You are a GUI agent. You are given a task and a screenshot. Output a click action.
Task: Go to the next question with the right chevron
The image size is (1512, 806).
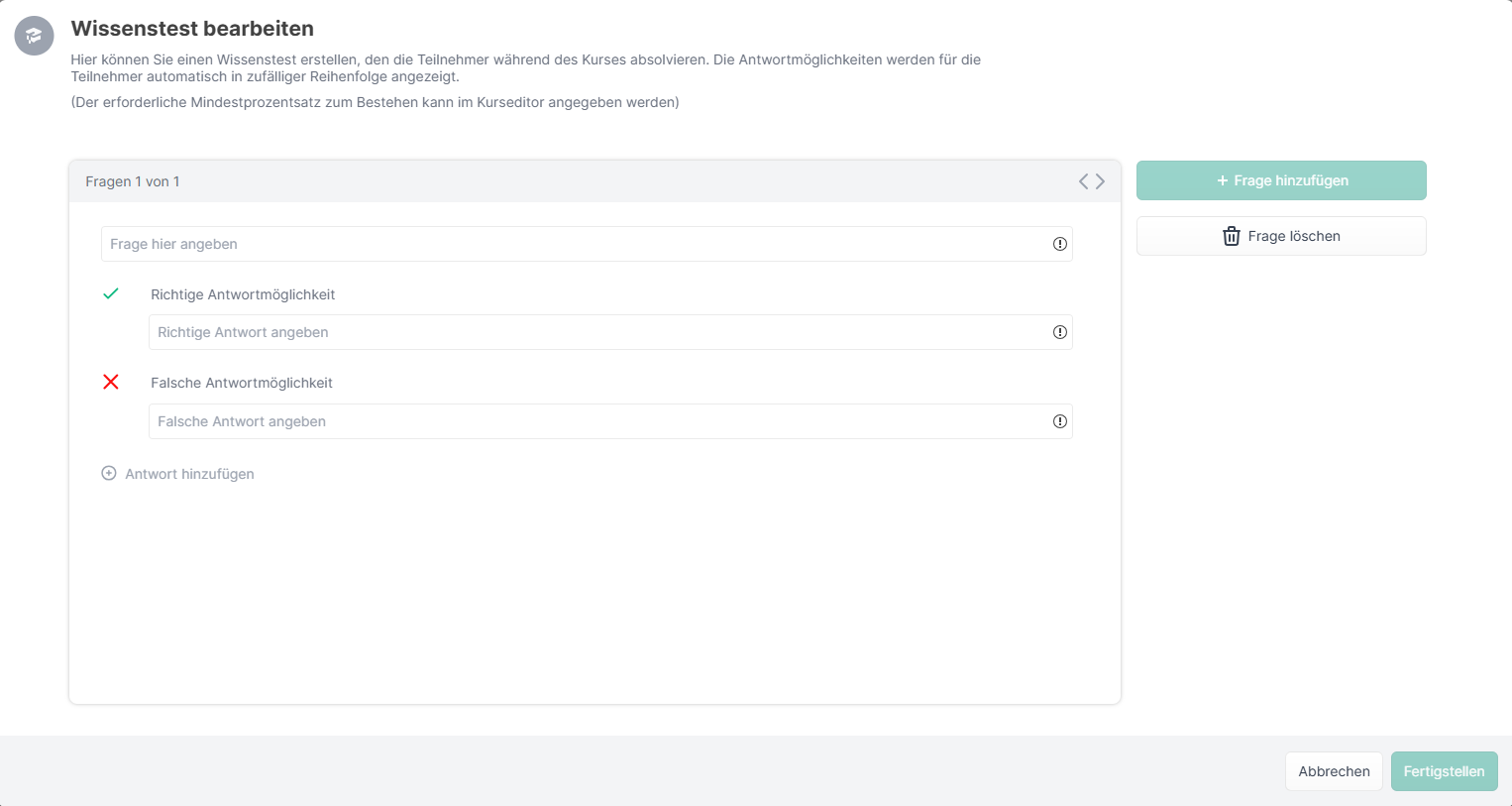(x=1101, y=181)
